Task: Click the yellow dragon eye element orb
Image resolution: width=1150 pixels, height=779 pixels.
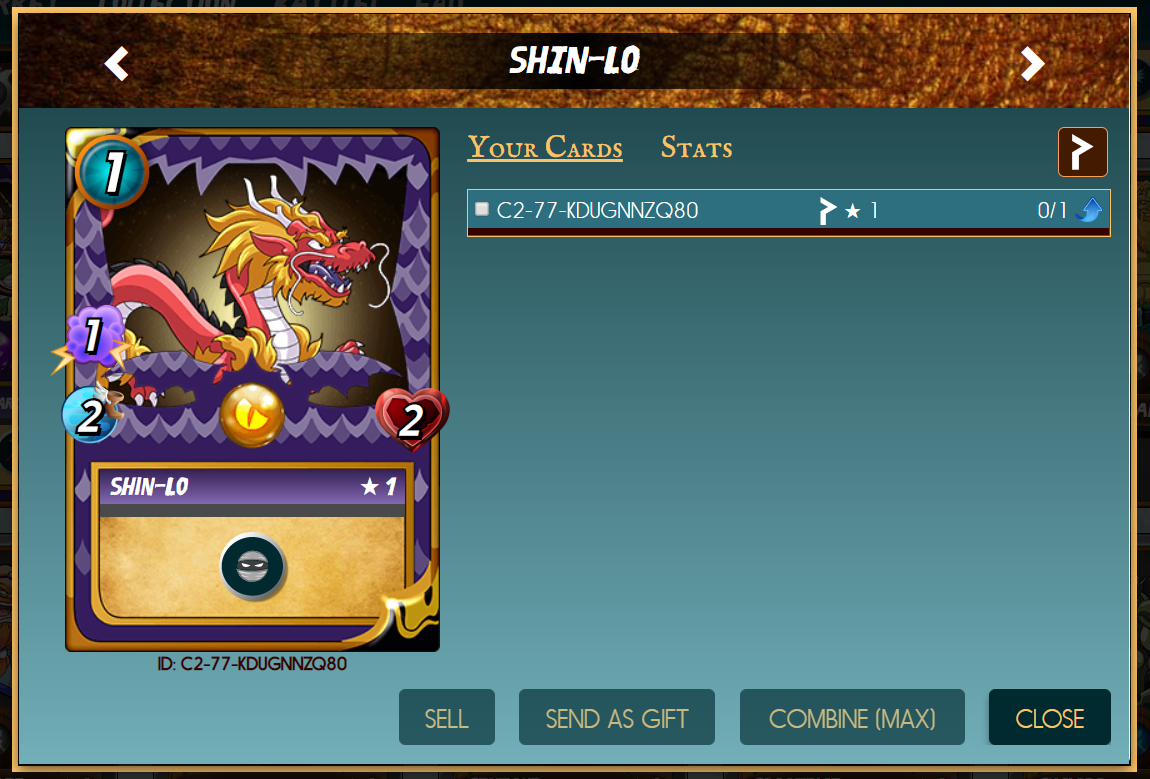Action: pyautogui.click(x=252, y=415)
